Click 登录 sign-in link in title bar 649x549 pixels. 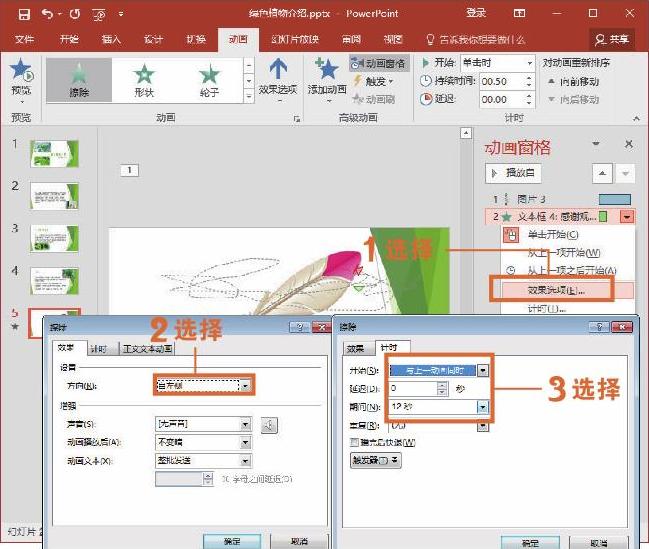point(476,13)
